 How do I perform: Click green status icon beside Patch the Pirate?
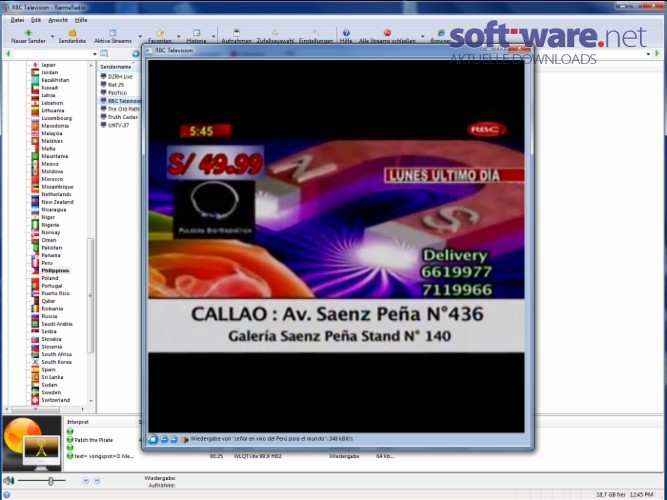pyautogui.click(x=70, y=440)
